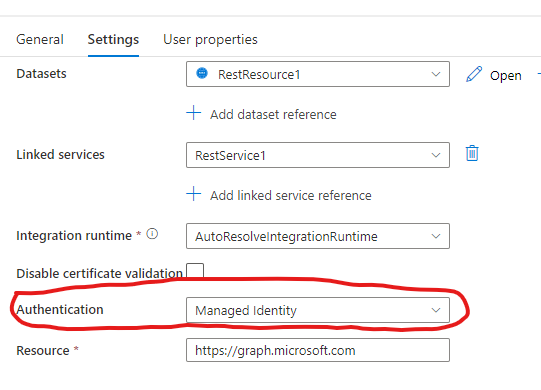The image size is (541, 390).
Task: Click the Disable certificate validation label
Action: 99,273
